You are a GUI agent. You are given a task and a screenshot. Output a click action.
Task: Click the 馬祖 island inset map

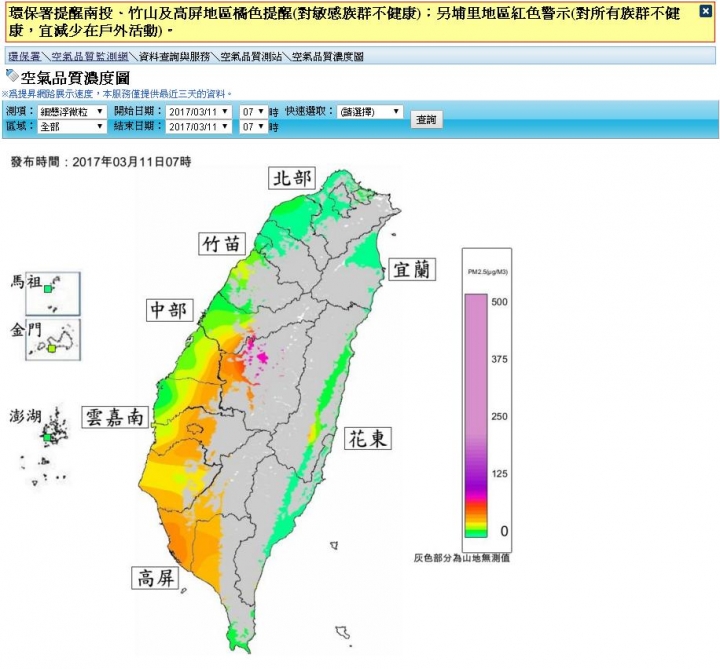(x=53, y=293)
